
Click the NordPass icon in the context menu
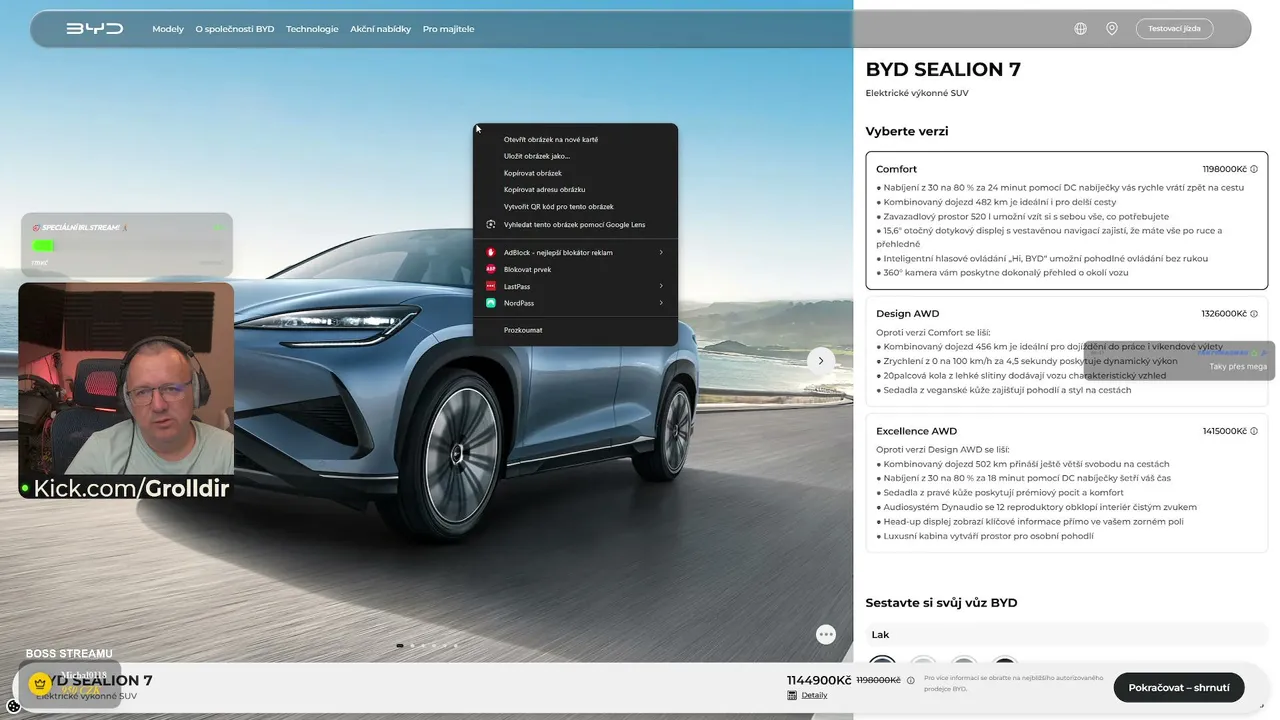pyautogui.click(x=491, y=303)
